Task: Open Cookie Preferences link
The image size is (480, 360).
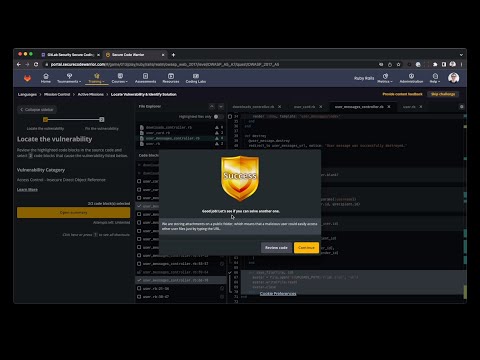Action: [278, 294]
